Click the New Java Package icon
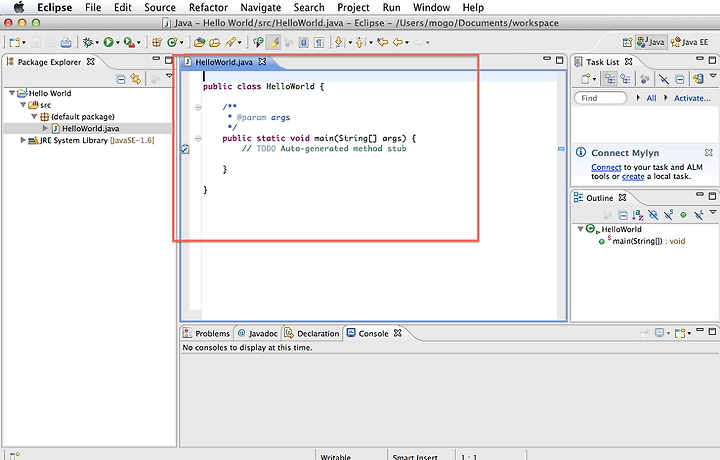The height and width of the screenshot is (460, 720). pyautogui.click(x=157, y=43)
